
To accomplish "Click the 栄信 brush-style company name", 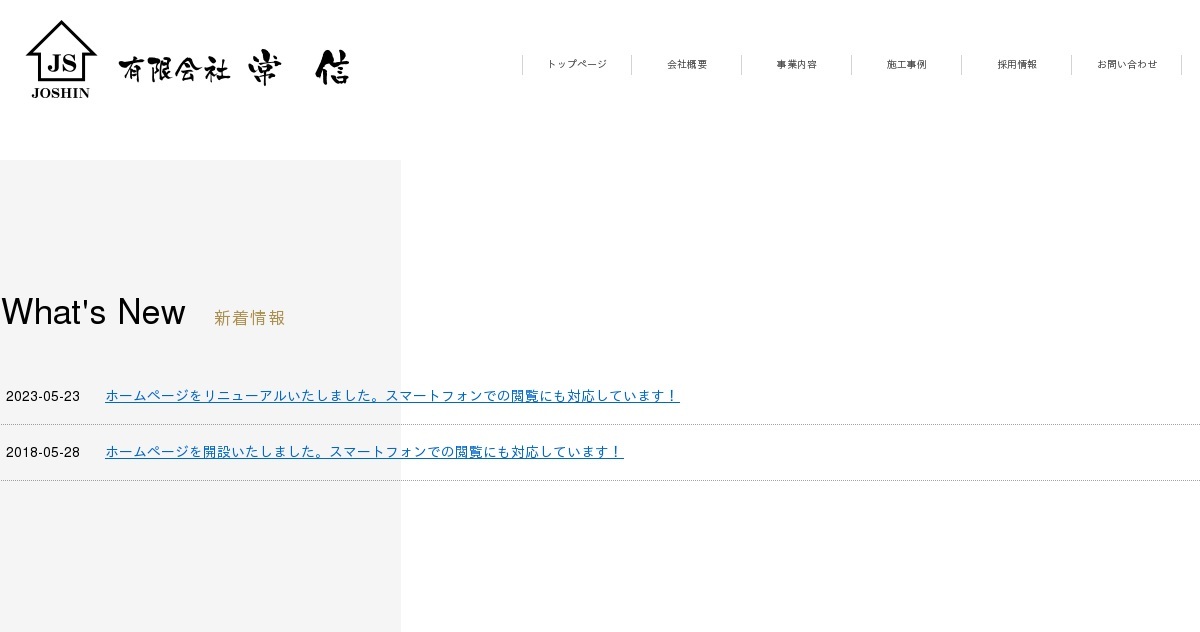I will point(299,68).
